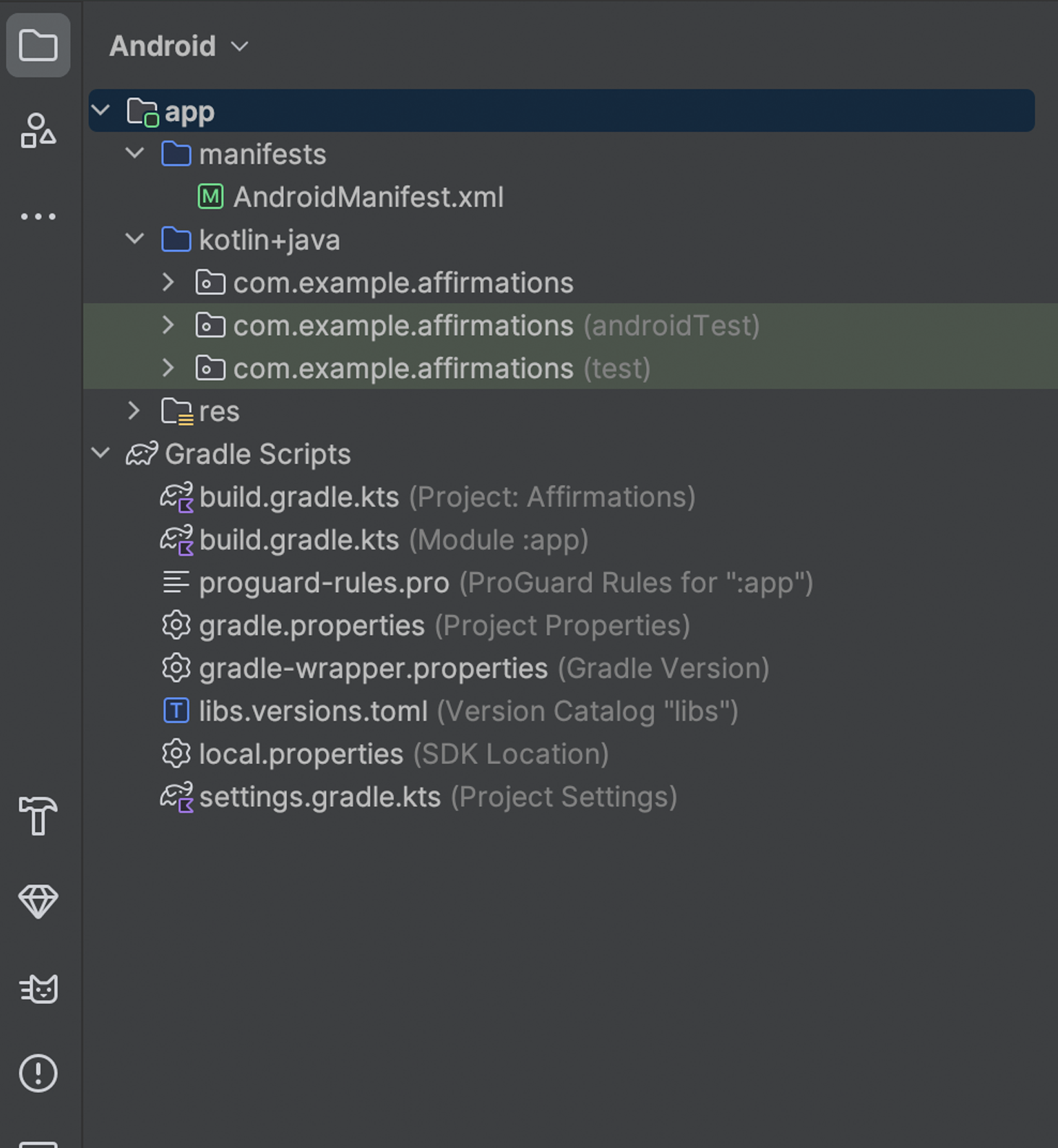This screenshot has width=1058, height=1148.
Task: Click the manifests folder icon
Action: (176, 154)
